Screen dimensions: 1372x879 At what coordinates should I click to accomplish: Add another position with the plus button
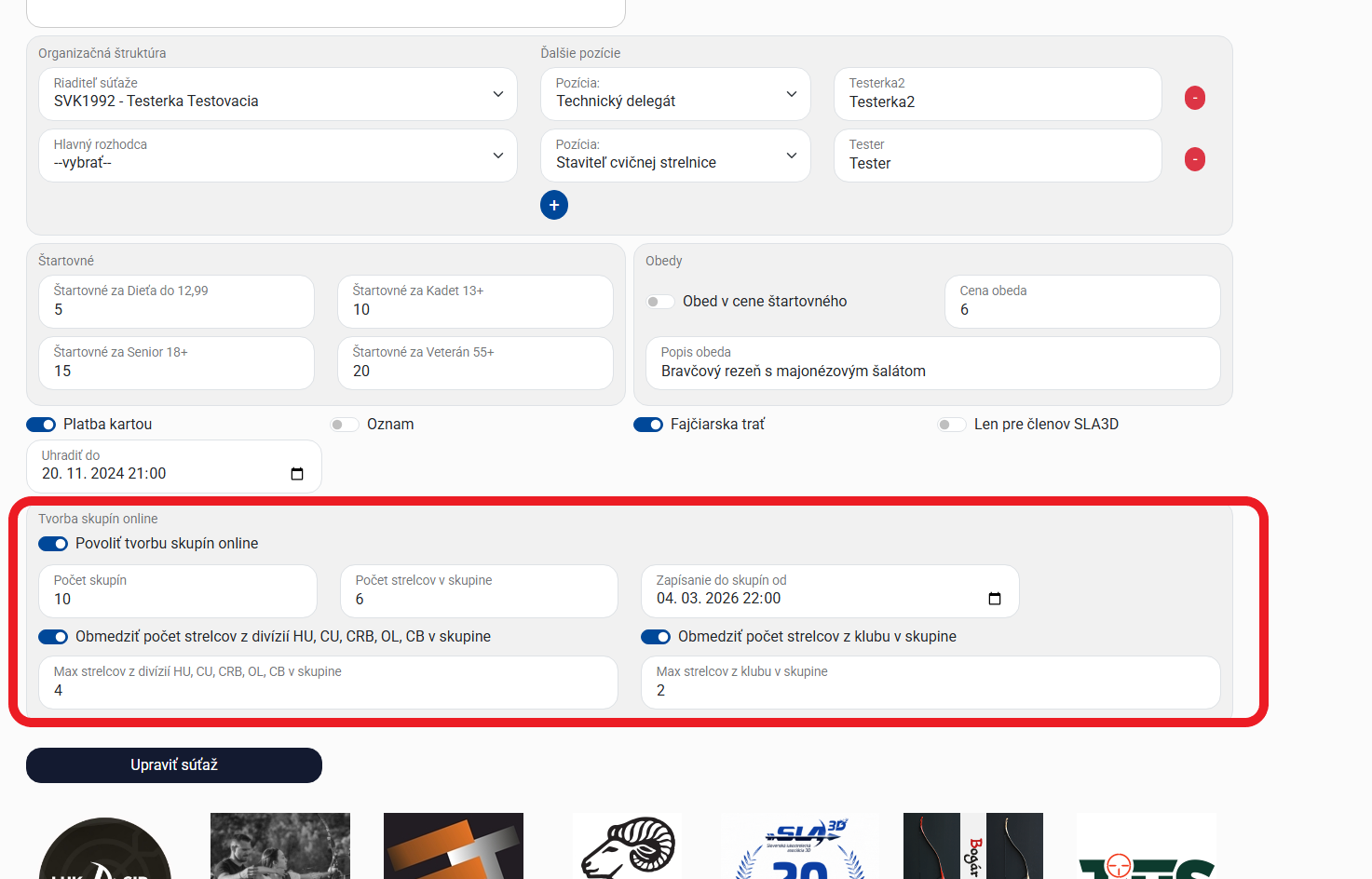pyautogui.click(x=554, y=205)
